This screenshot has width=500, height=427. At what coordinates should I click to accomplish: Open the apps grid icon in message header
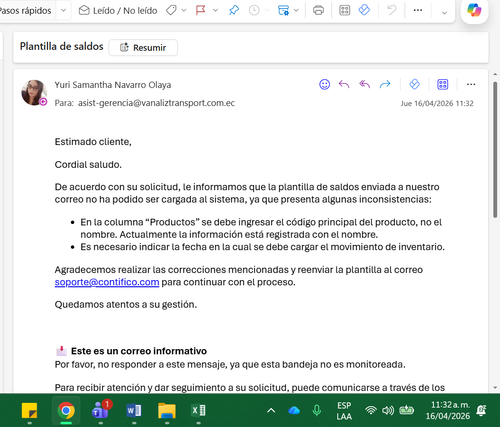coord(442,85)
